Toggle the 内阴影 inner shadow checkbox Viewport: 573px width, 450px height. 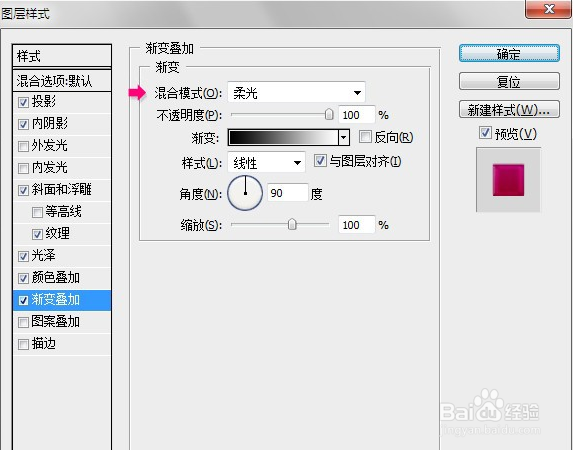[x=23, y=124]
